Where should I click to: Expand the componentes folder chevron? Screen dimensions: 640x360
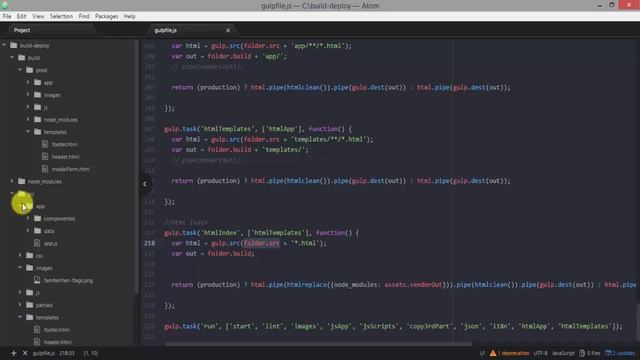coord(28,218)
